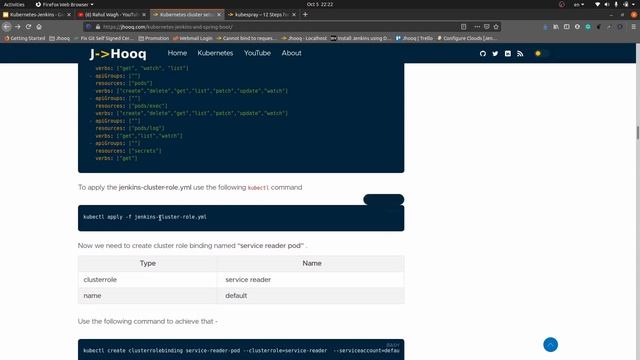Click the Activities overview button
The image size is (640, 360).
[14, 4]
